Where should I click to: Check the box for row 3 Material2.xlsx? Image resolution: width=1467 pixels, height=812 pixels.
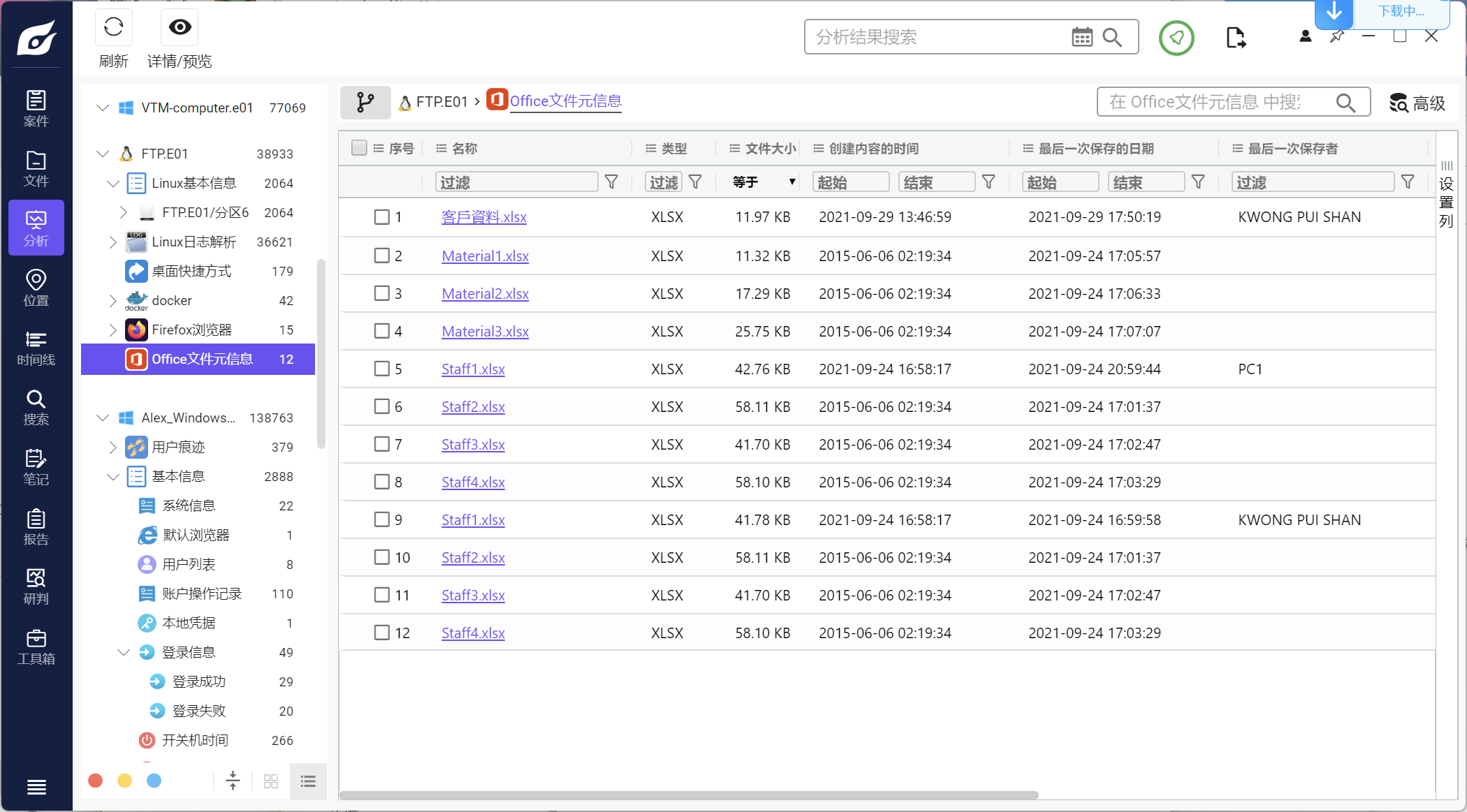click(381, 293)
